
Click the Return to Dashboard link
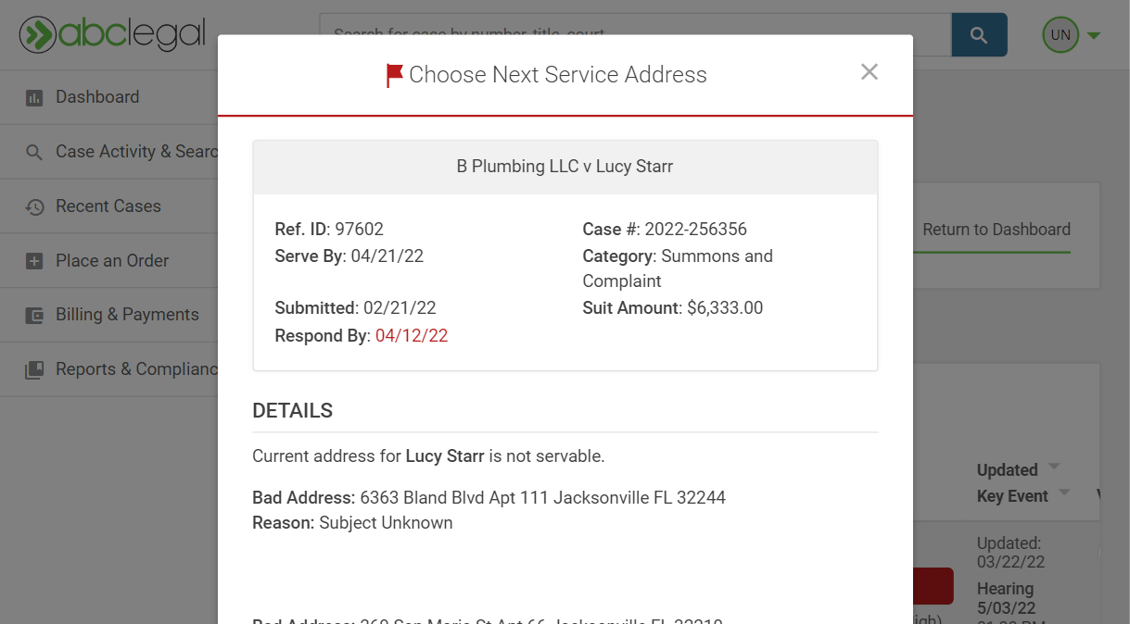pyautogui.click(x=995, y=229)
